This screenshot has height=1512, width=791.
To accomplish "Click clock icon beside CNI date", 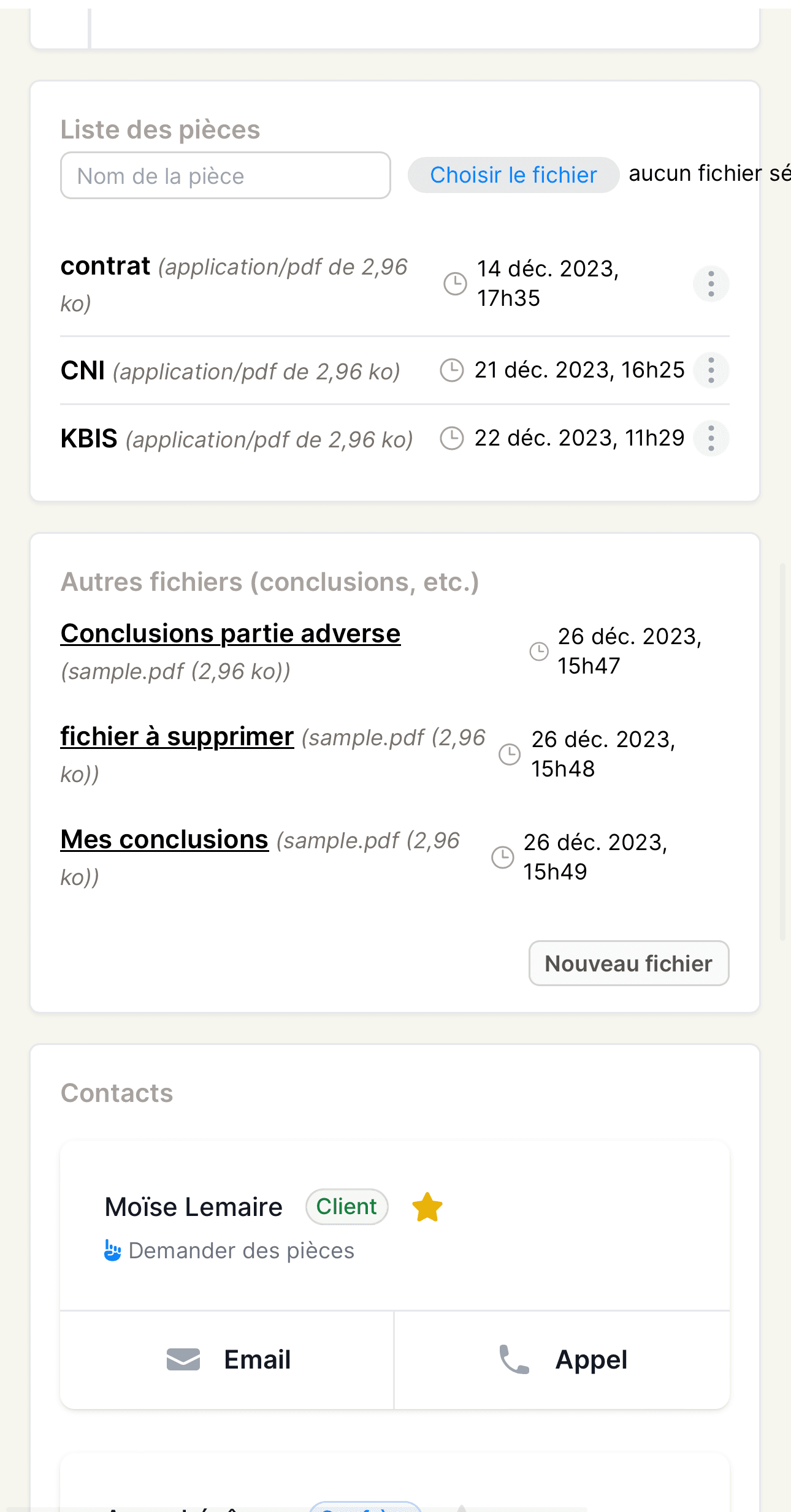I will pos(452,370).
